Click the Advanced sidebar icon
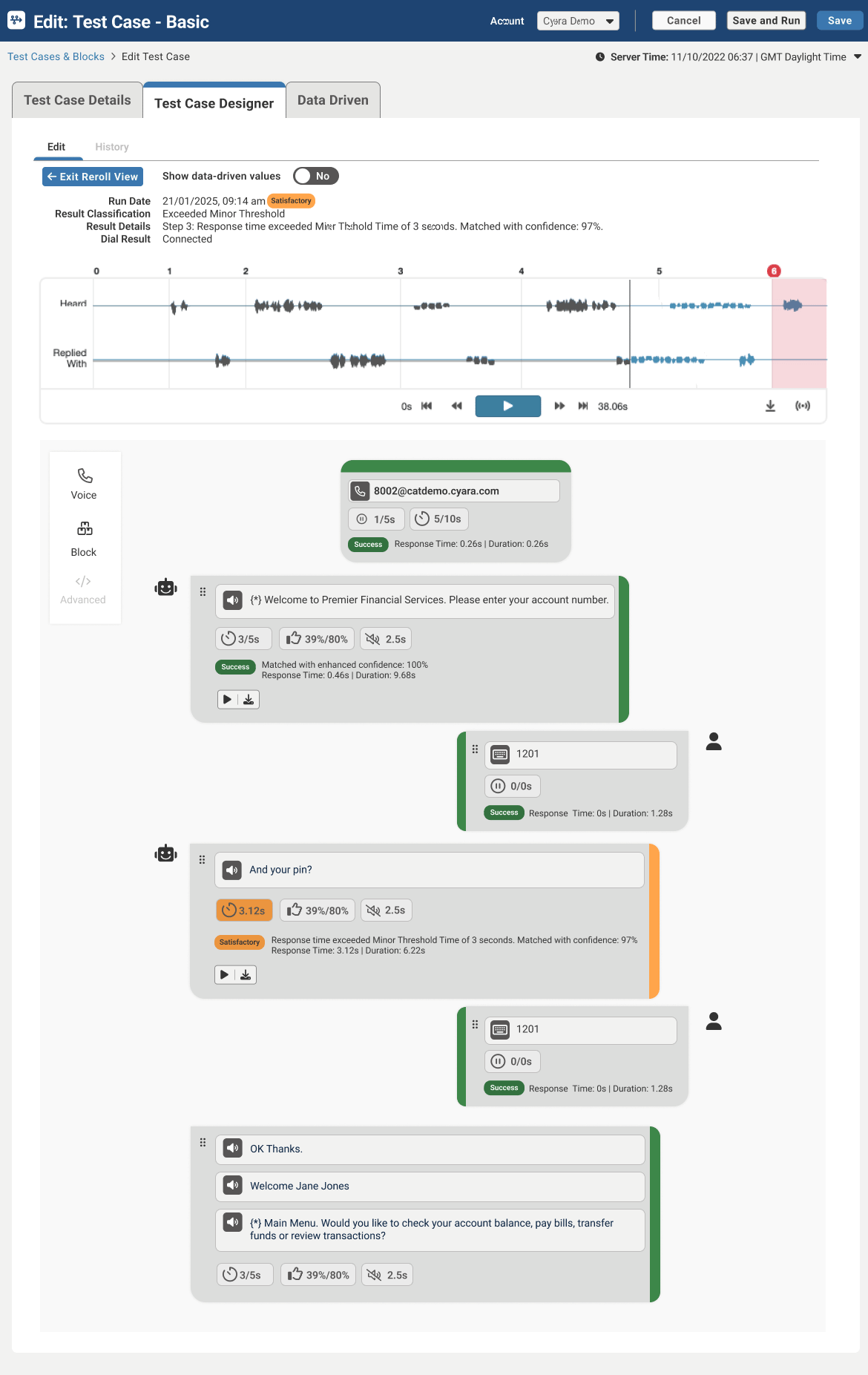 click(x=82, y=581)
